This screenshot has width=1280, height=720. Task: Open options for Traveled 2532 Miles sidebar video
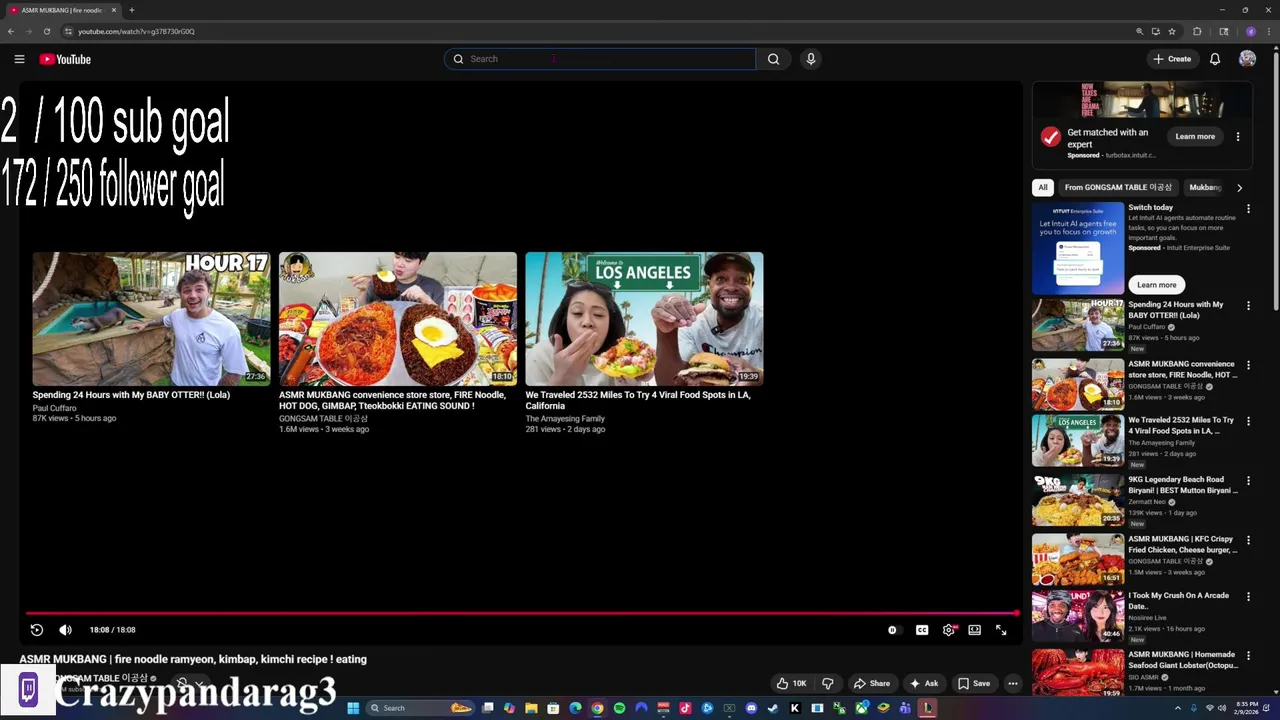[1248, 422]
